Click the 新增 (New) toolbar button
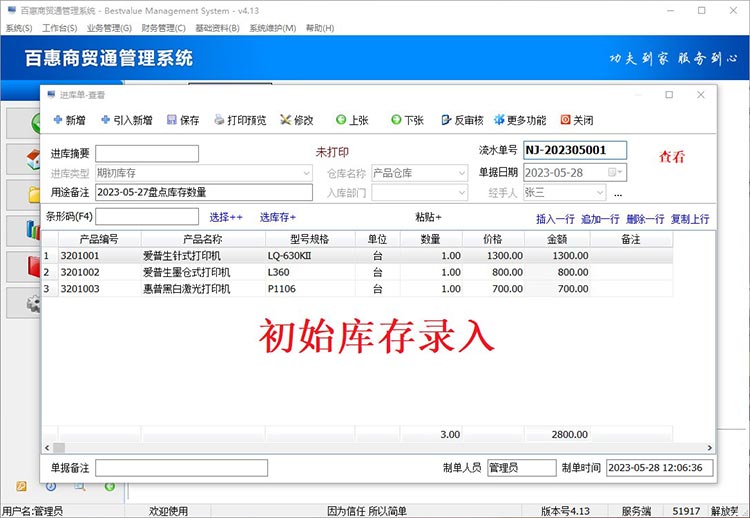 pyautogui.click(x=69, y=120)
